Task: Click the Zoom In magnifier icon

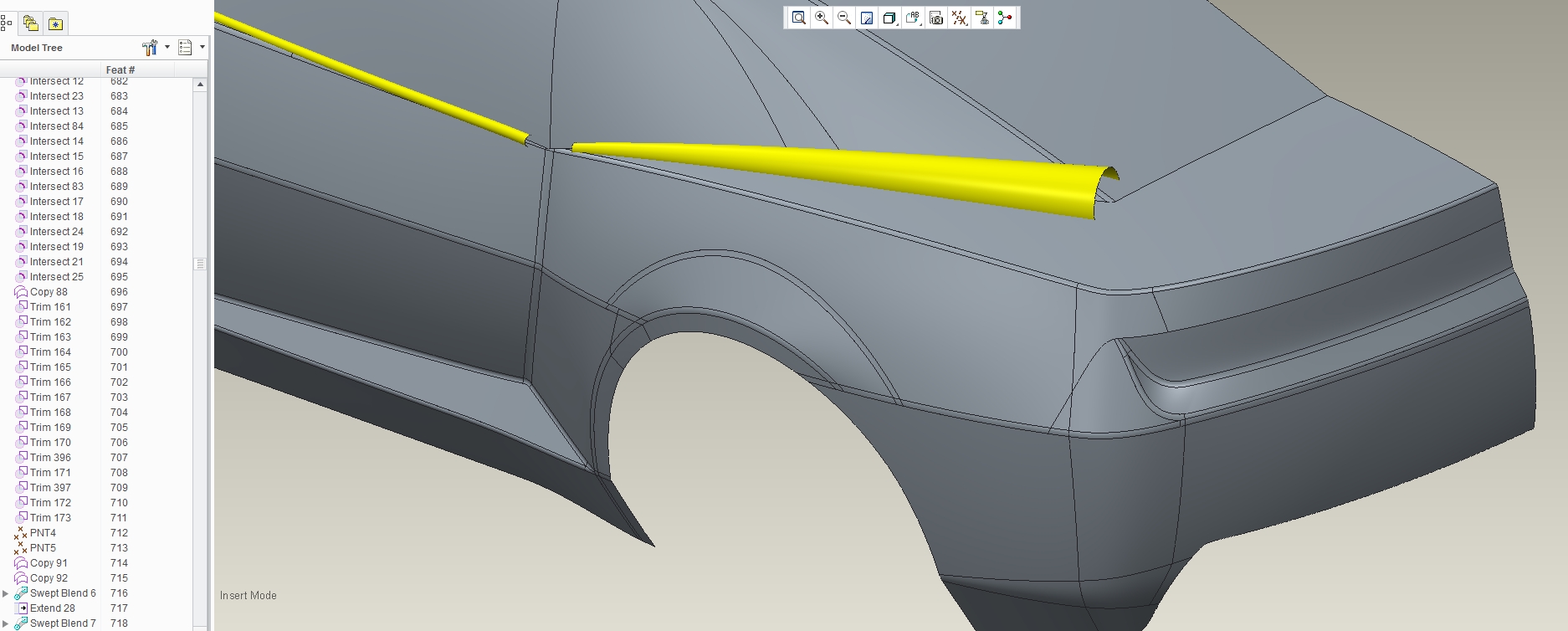Action: 822,18
